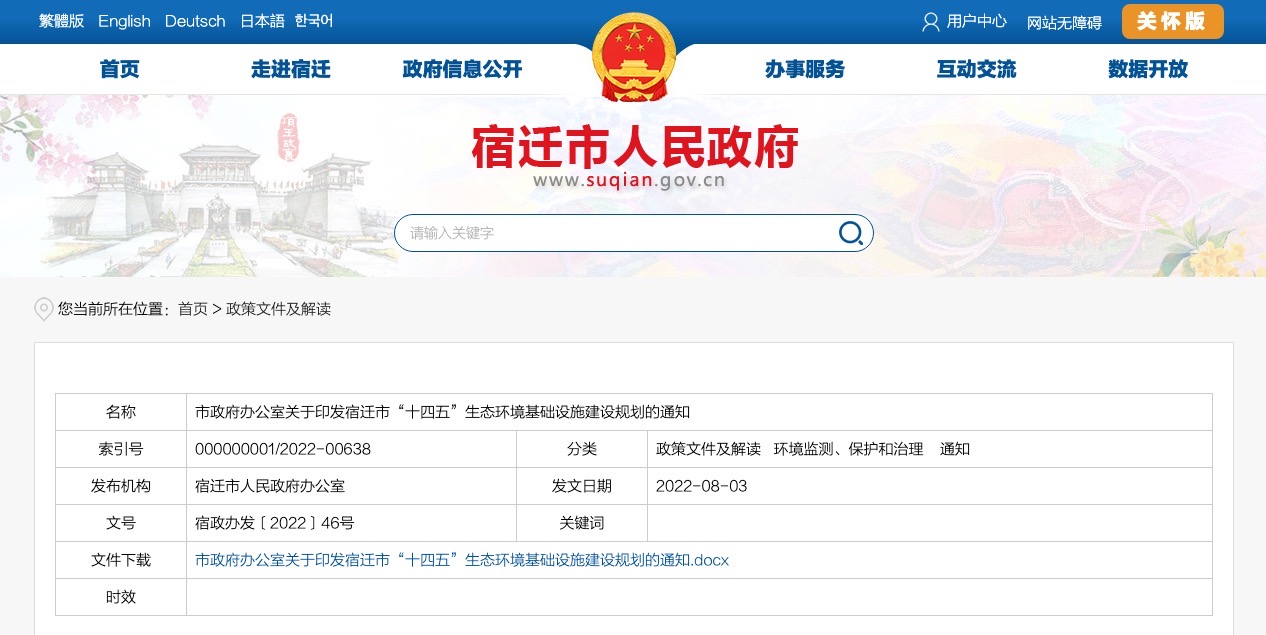Click the location pin icon

pos(44,309)
